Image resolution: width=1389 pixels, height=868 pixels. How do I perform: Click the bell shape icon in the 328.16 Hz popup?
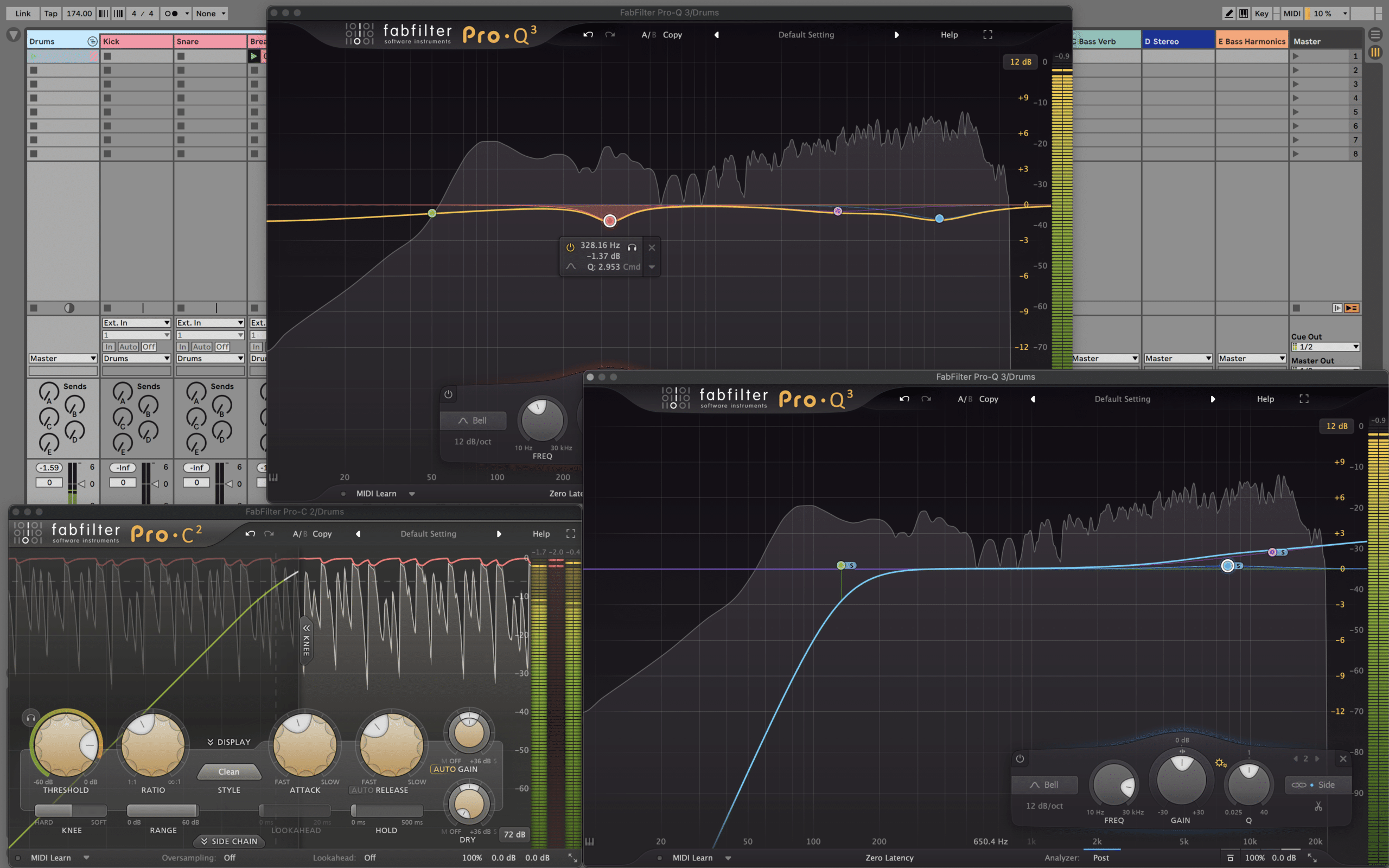click(571, 266)
